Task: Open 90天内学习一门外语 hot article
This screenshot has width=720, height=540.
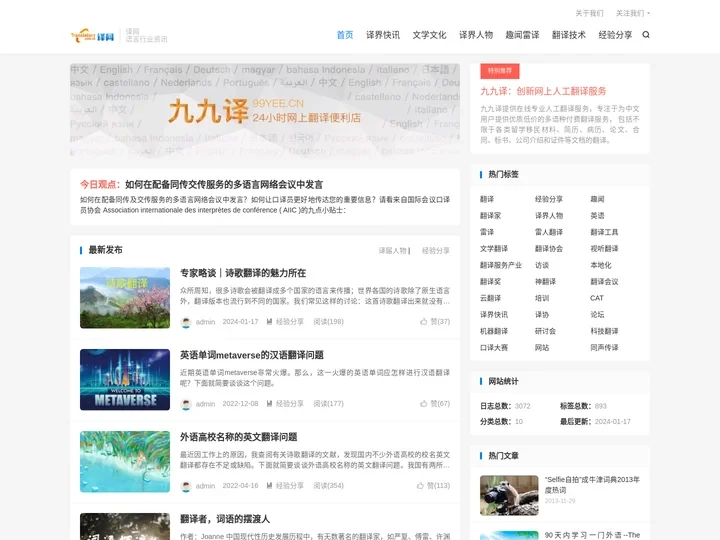Action: (592, 535)
